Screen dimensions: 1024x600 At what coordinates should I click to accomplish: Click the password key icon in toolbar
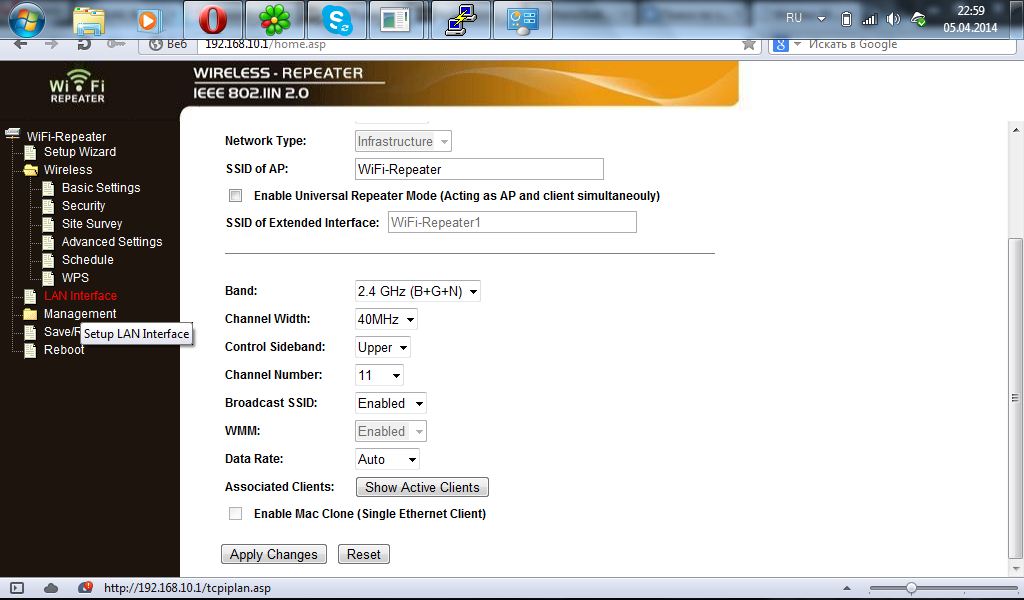tap(116, 44)
